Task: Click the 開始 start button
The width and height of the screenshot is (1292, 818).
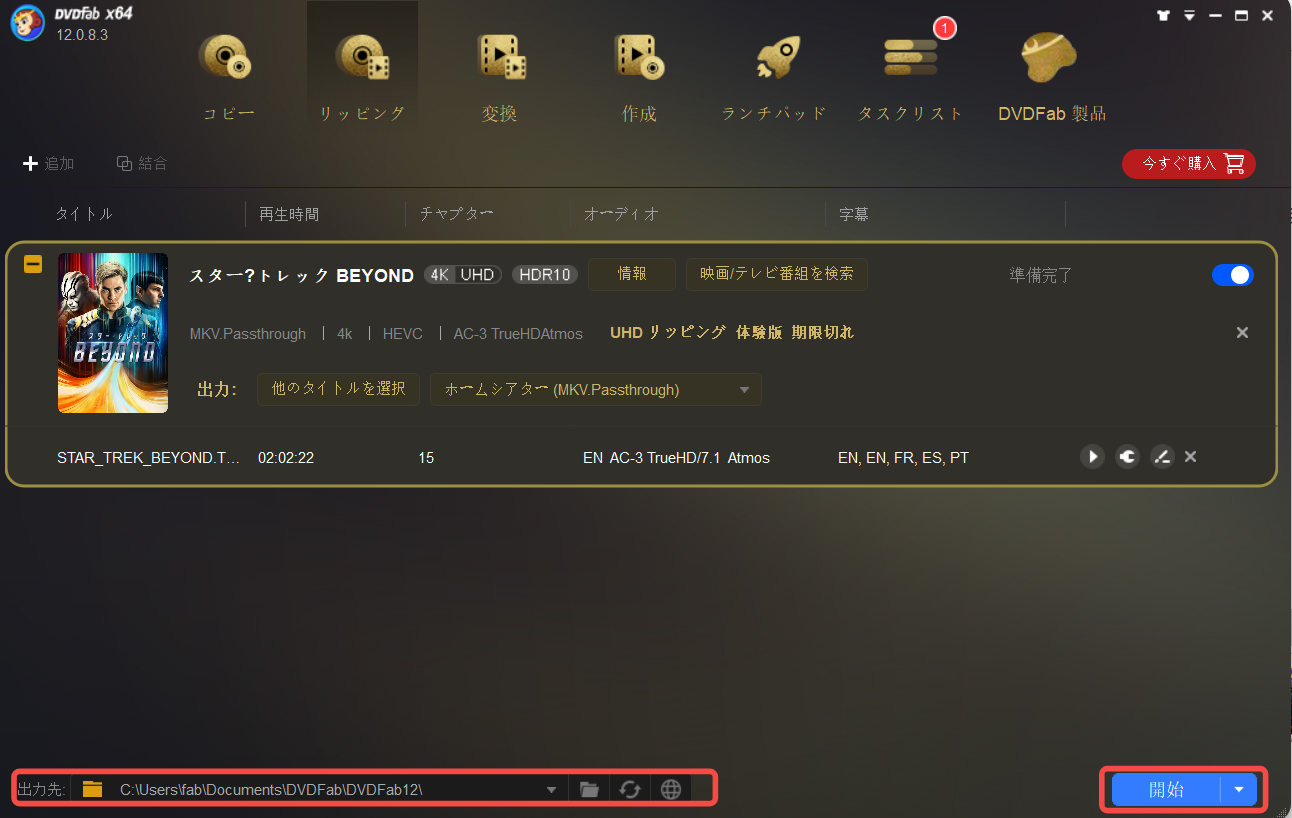Action: tap(1166, 790)
